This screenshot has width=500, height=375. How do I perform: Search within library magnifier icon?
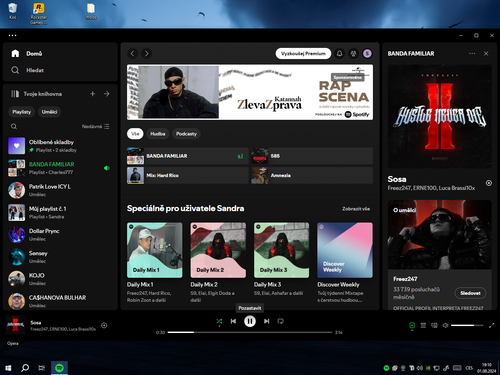point(14,127)
